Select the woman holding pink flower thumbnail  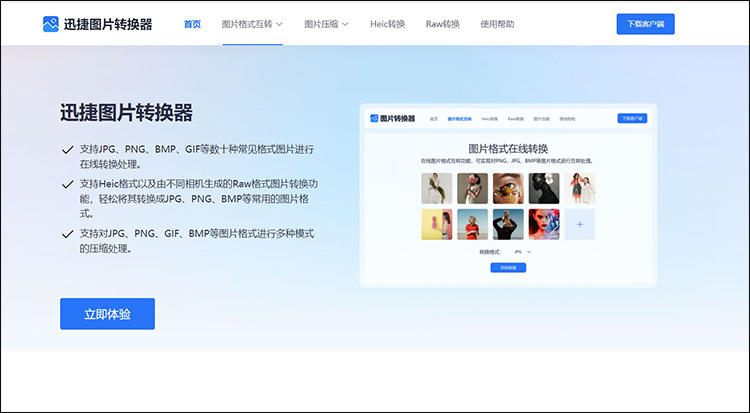(x=473, y=189)
